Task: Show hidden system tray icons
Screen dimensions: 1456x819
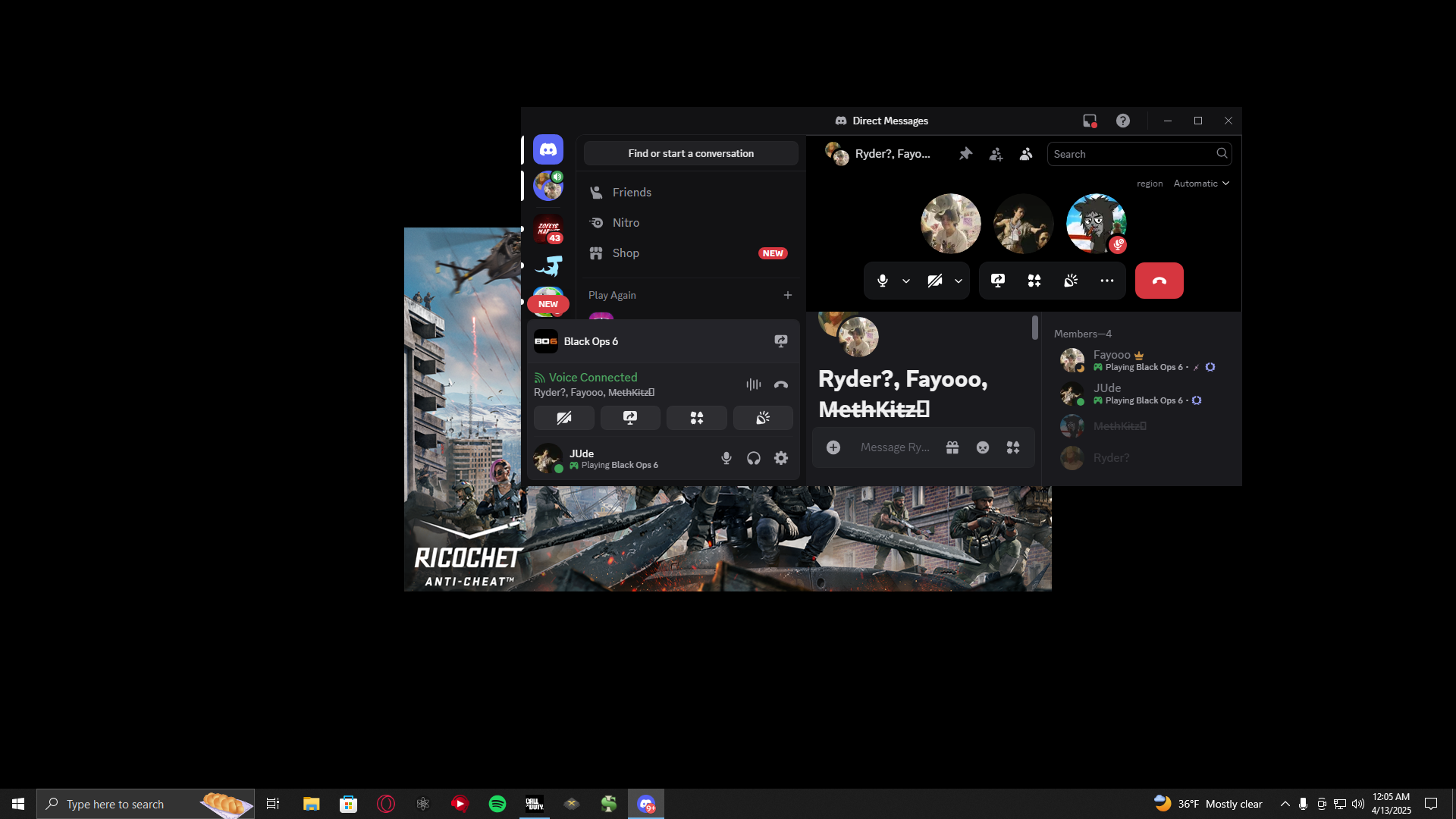Action: pyautogui.click(x=1285, y=804)
